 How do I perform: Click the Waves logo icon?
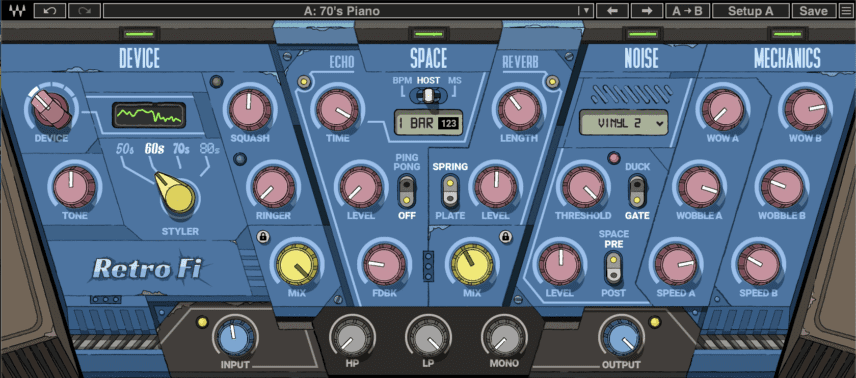[17, 10]
